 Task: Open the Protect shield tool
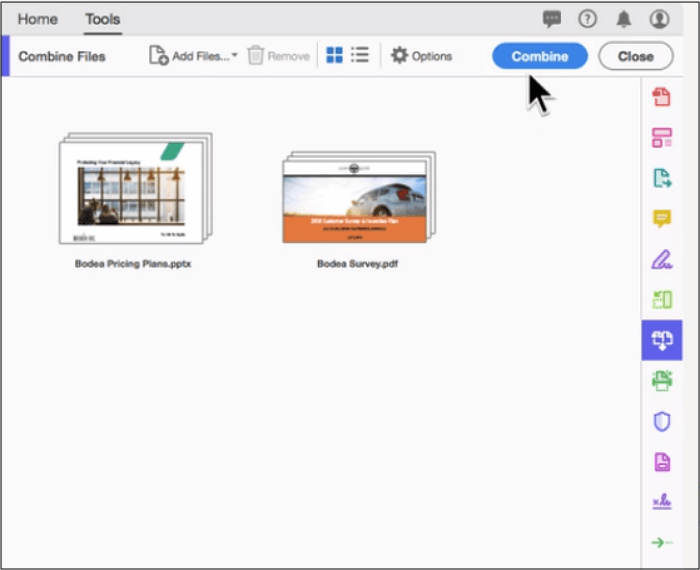[662, 421]
